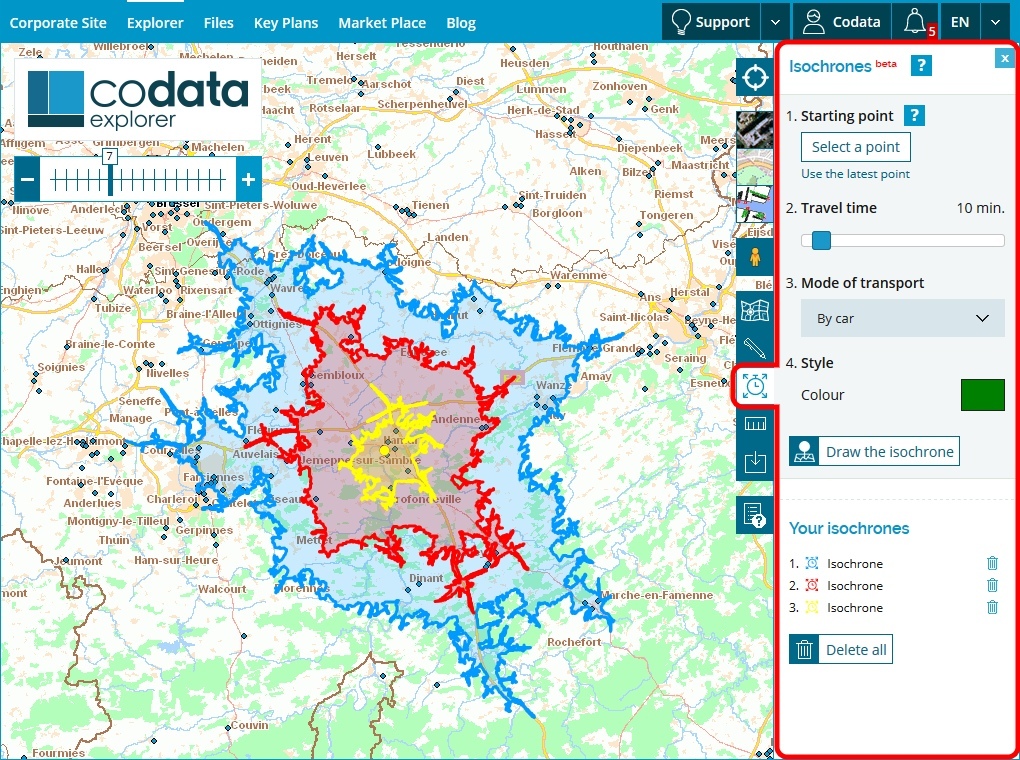Open the download/export tool in the sidebar

click(x=755, y=461)
